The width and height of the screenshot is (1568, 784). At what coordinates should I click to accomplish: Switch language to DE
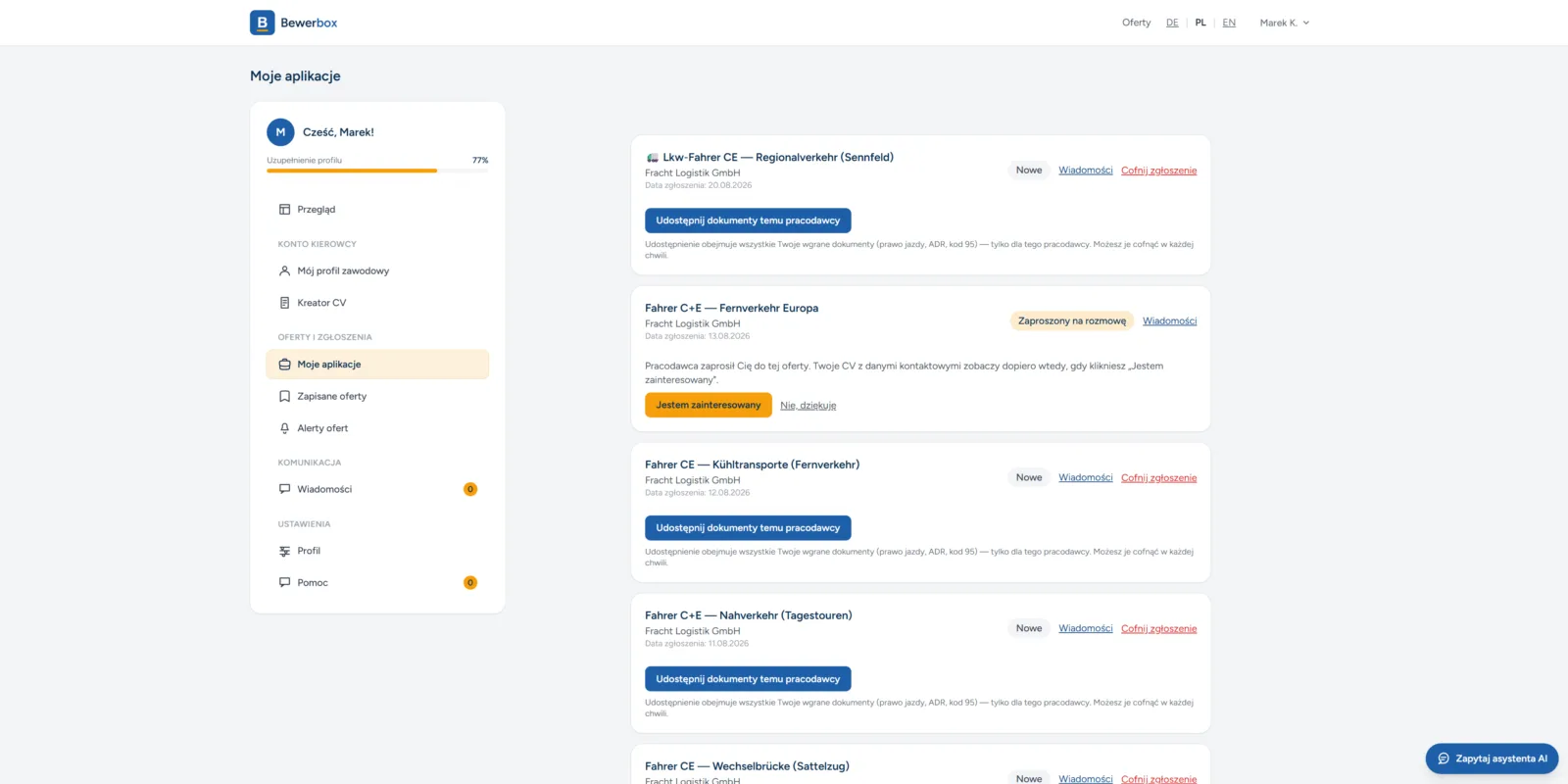point(1172,23)
